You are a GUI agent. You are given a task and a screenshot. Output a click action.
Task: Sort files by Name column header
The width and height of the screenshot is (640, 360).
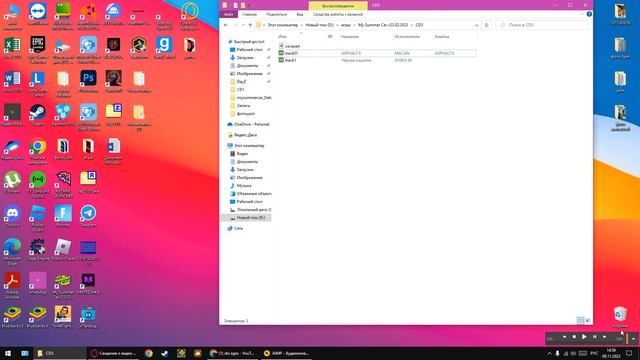301,37
